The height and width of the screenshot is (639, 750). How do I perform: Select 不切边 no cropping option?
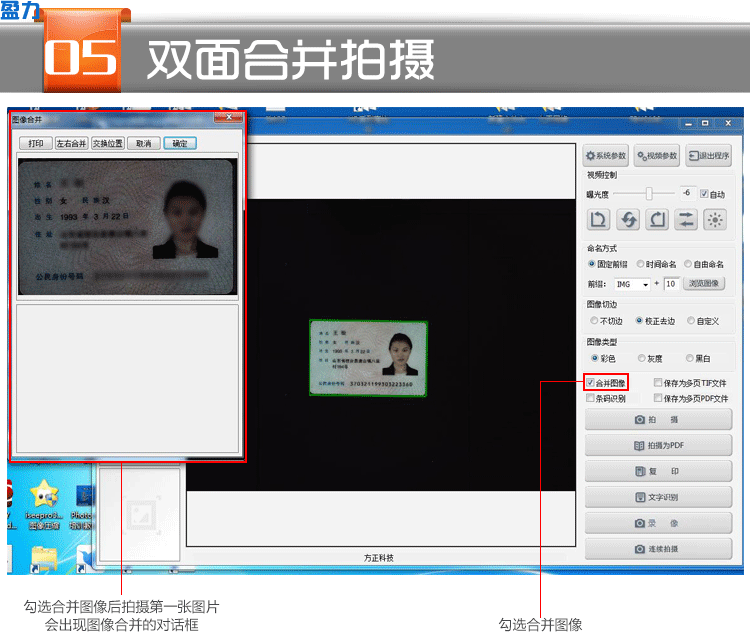click(594, 321)
